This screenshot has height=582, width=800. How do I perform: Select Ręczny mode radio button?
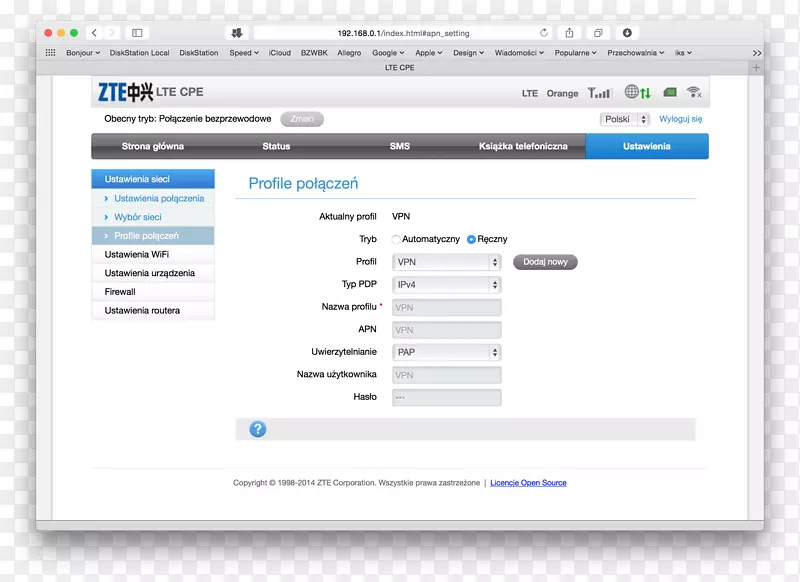pyautogui.click(x=471, y=239)
